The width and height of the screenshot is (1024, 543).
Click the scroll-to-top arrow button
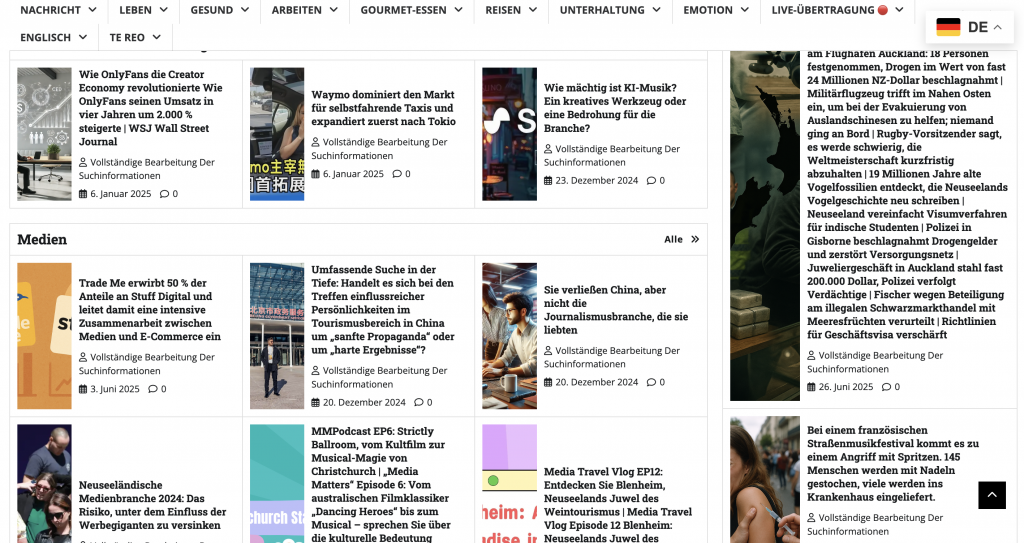991,495
